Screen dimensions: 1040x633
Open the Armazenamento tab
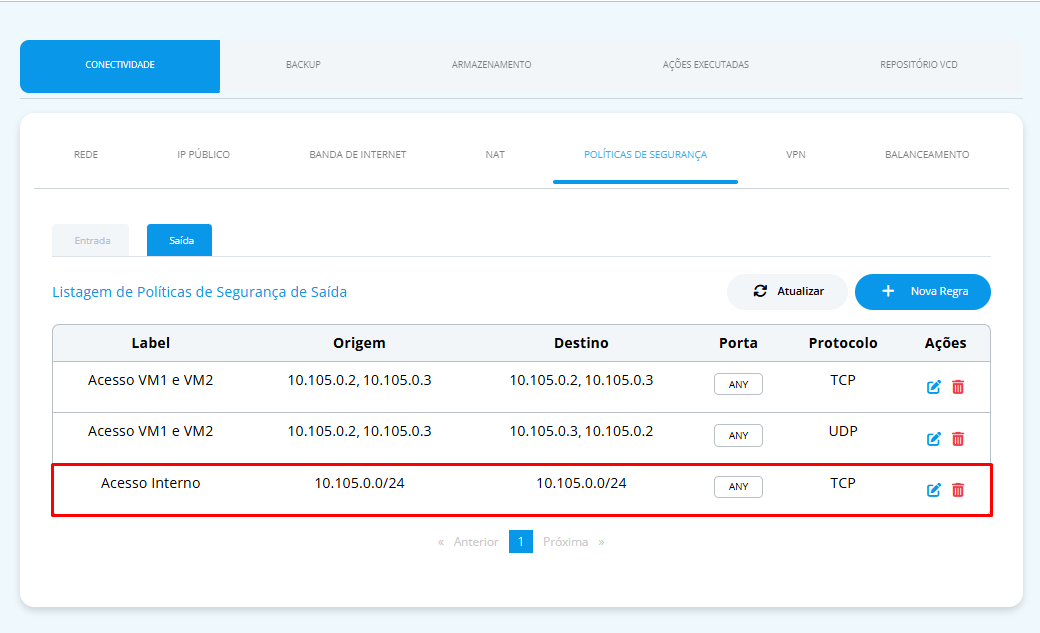[x=491, y=65]
